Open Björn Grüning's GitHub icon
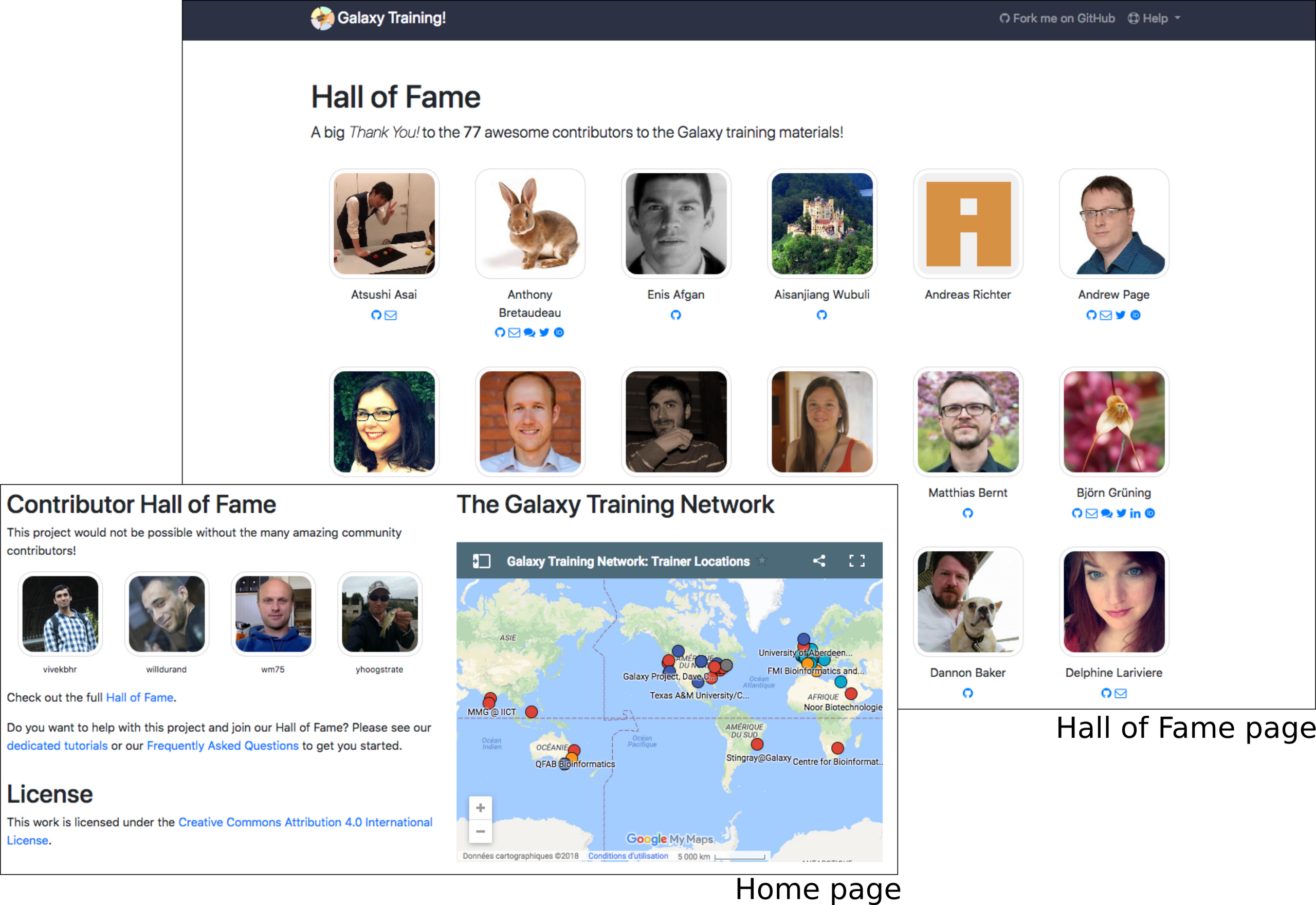This screenshot has height=905, width=1316. click(x=1077, y=513)
